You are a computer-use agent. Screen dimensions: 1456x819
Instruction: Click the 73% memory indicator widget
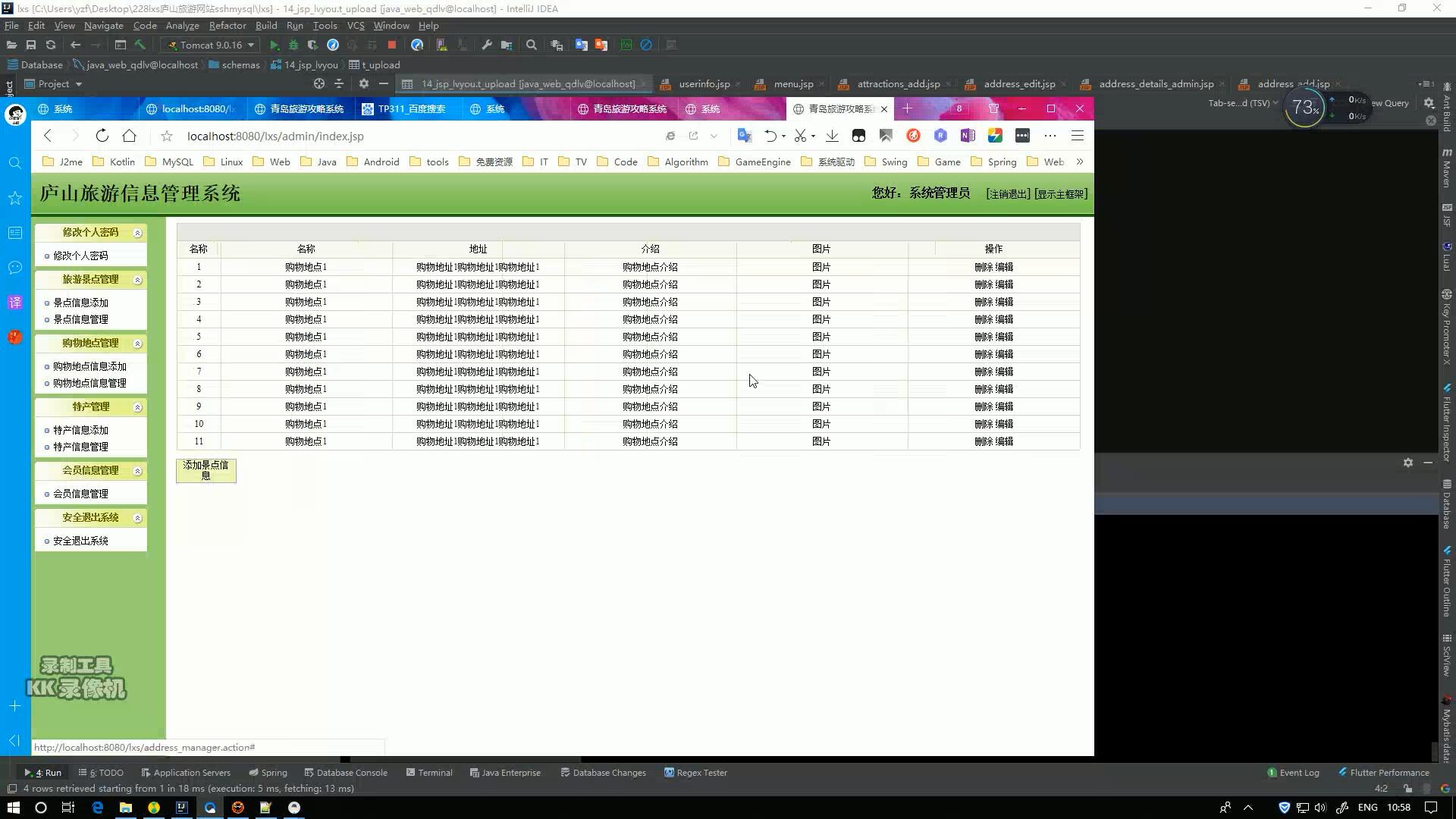tap(1304, 108)
